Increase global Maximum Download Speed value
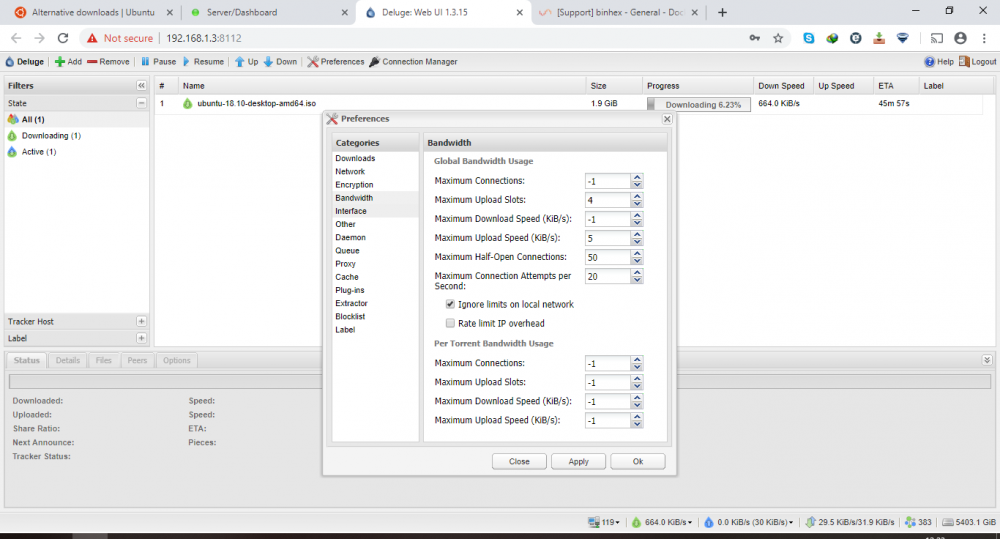Viewport: 1000px width, 539px height. coord(637,216)
